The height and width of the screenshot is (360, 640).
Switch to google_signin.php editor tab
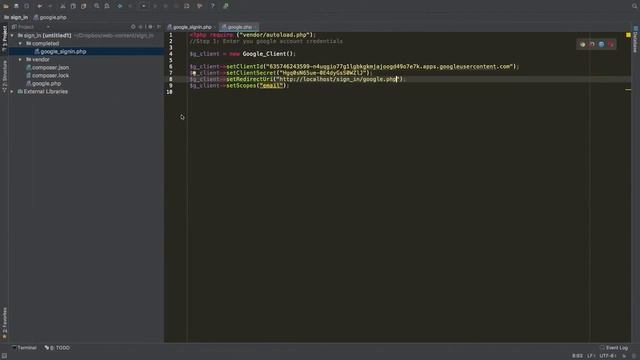190,27
